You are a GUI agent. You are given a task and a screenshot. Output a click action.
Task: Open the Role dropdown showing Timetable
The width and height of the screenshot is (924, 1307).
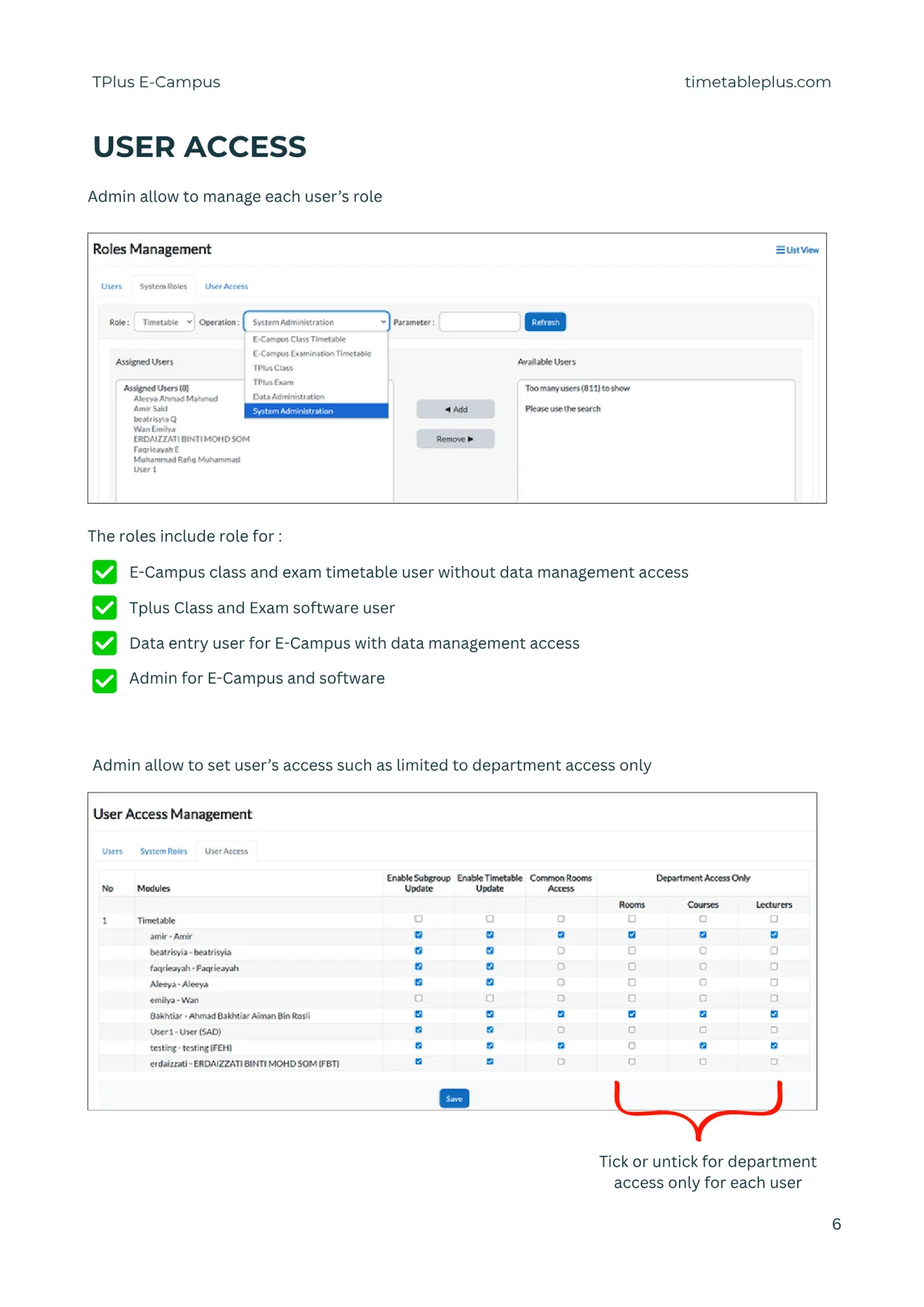coord(164,323)
